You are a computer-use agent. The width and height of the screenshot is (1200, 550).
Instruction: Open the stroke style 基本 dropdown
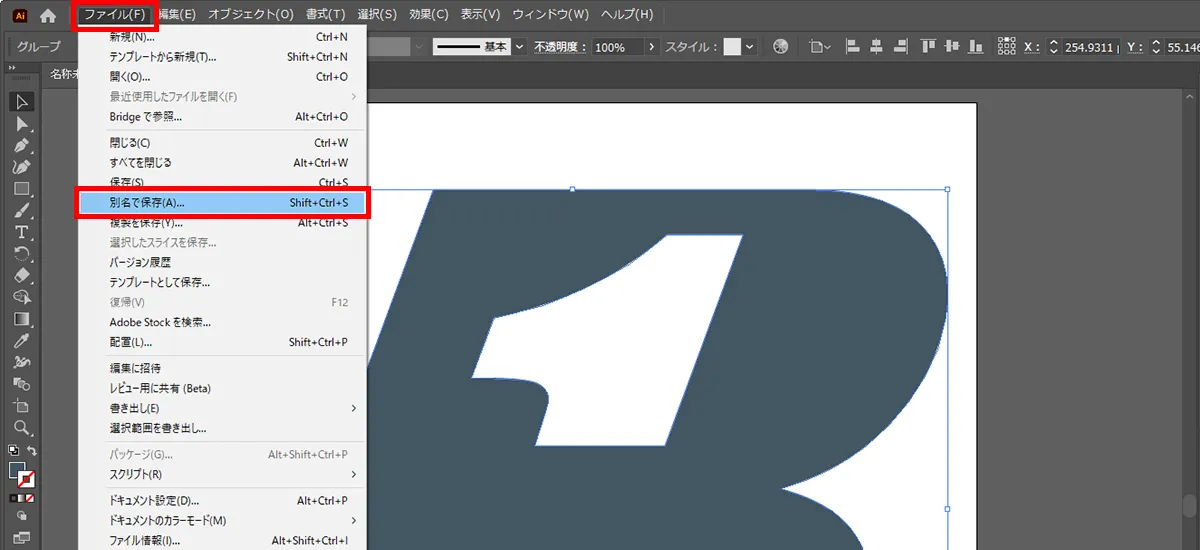point(519,47)
